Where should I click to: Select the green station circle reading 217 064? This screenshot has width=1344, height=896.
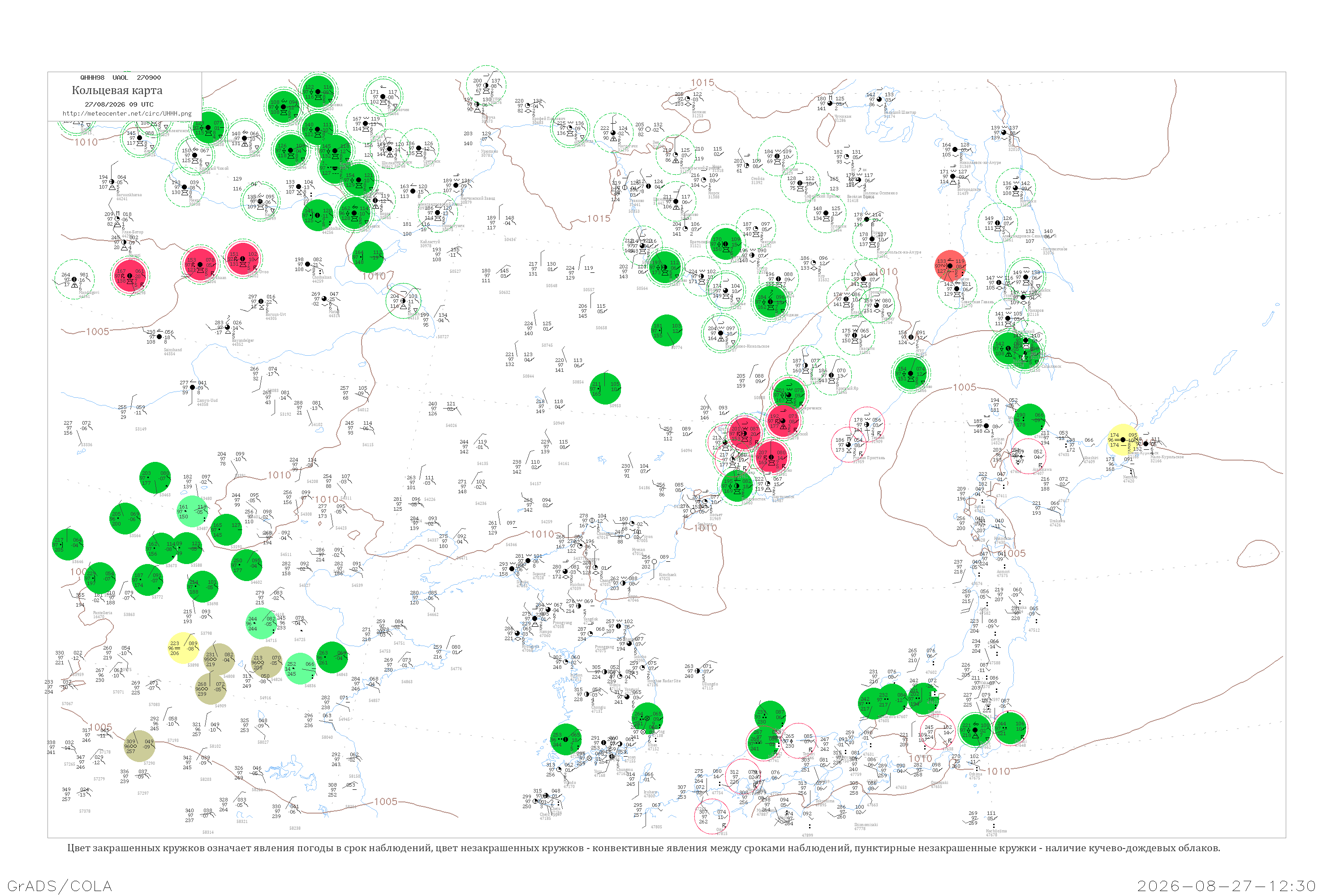pos(68,545)
